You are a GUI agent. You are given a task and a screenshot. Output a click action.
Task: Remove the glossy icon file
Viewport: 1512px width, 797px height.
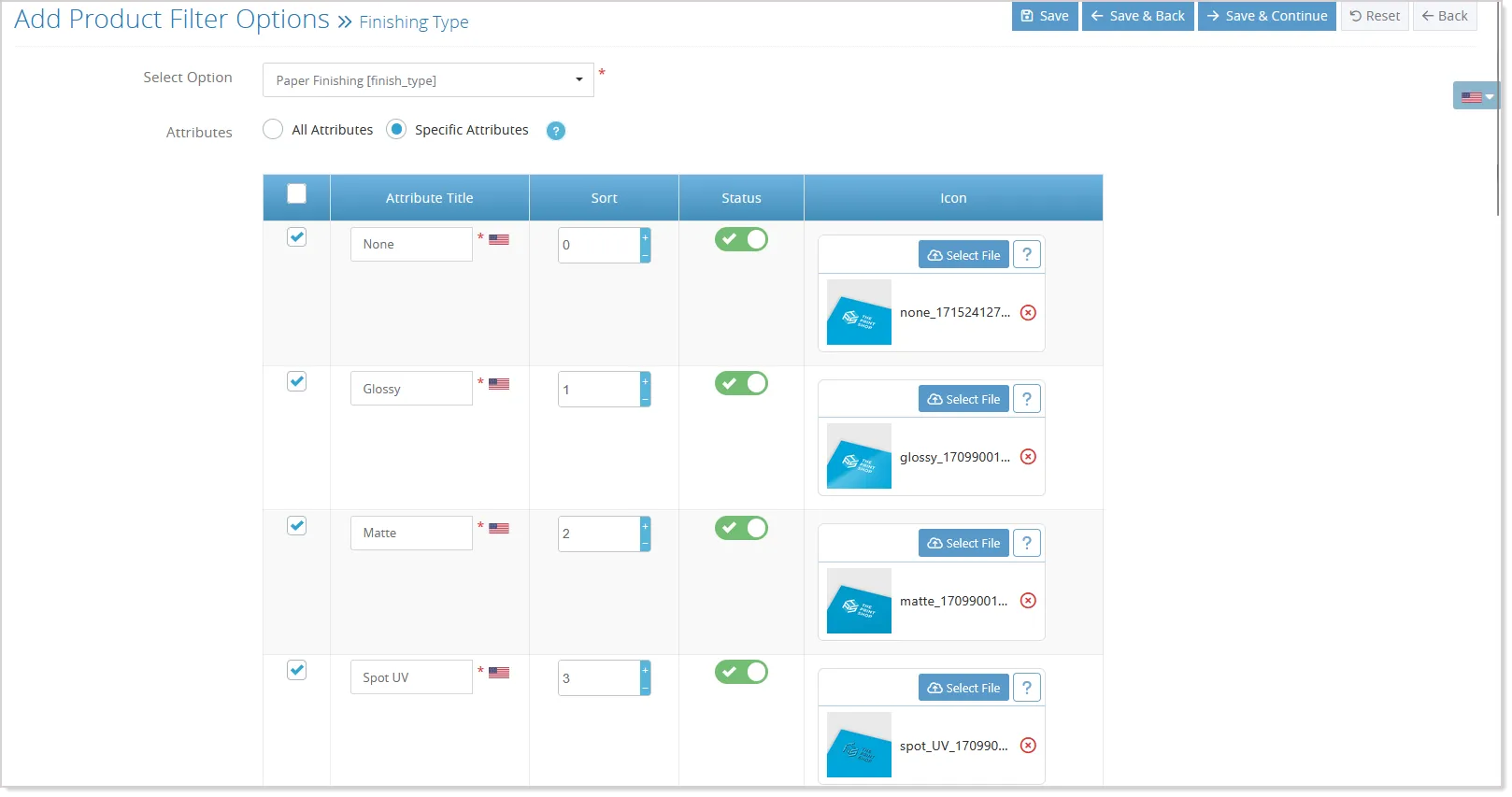pos(1028,457)
